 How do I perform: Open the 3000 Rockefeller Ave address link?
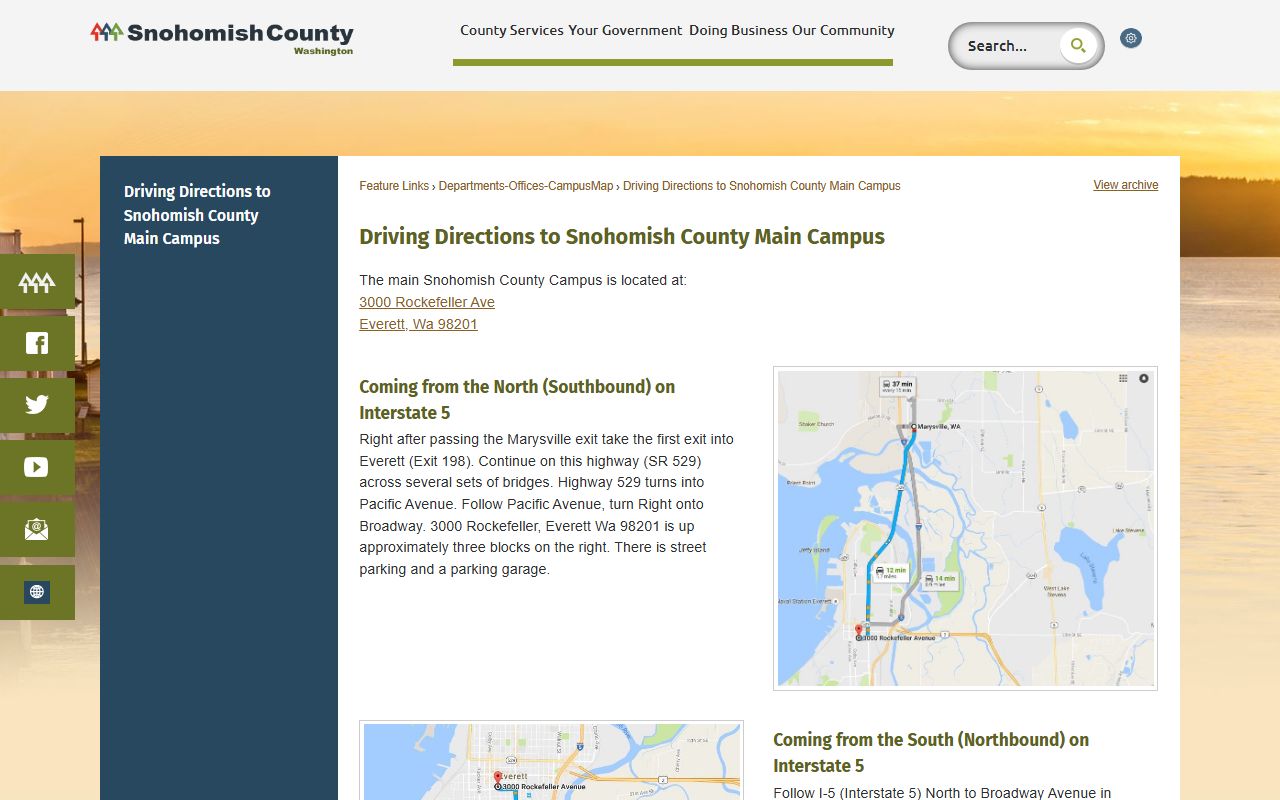[x=427, y=302]
